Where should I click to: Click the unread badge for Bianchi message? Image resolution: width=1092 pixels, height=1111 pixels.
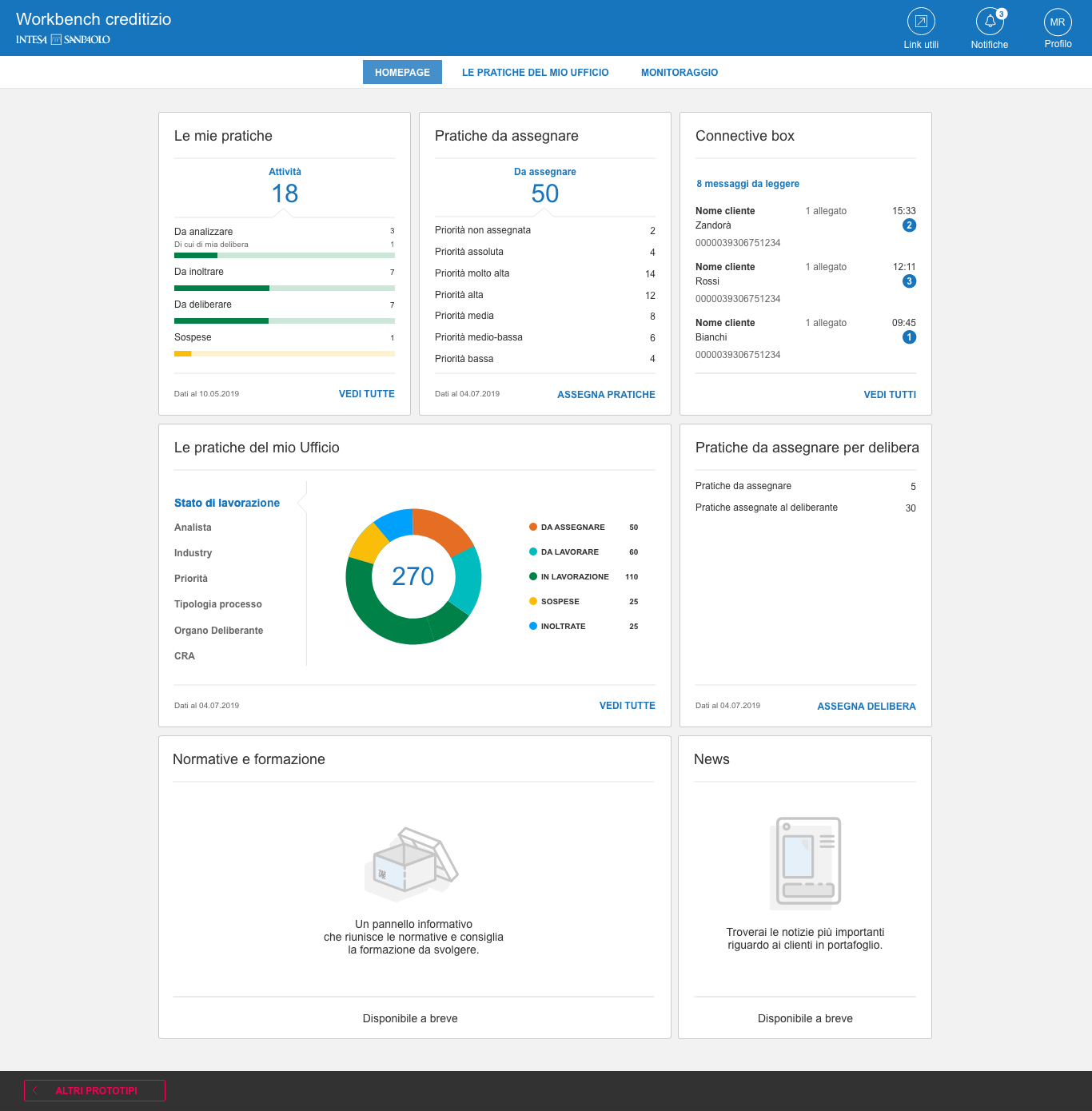pyautogui.click(x=909, y=337)
